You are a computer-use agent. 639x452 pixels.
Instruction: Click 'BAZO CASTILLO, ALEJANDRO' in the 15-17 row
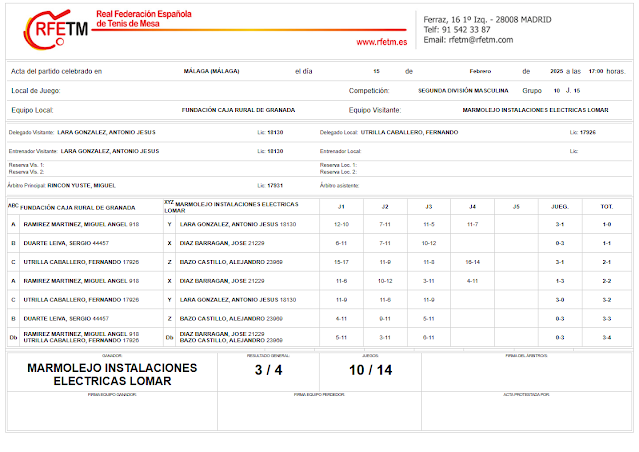coord(223,262)
